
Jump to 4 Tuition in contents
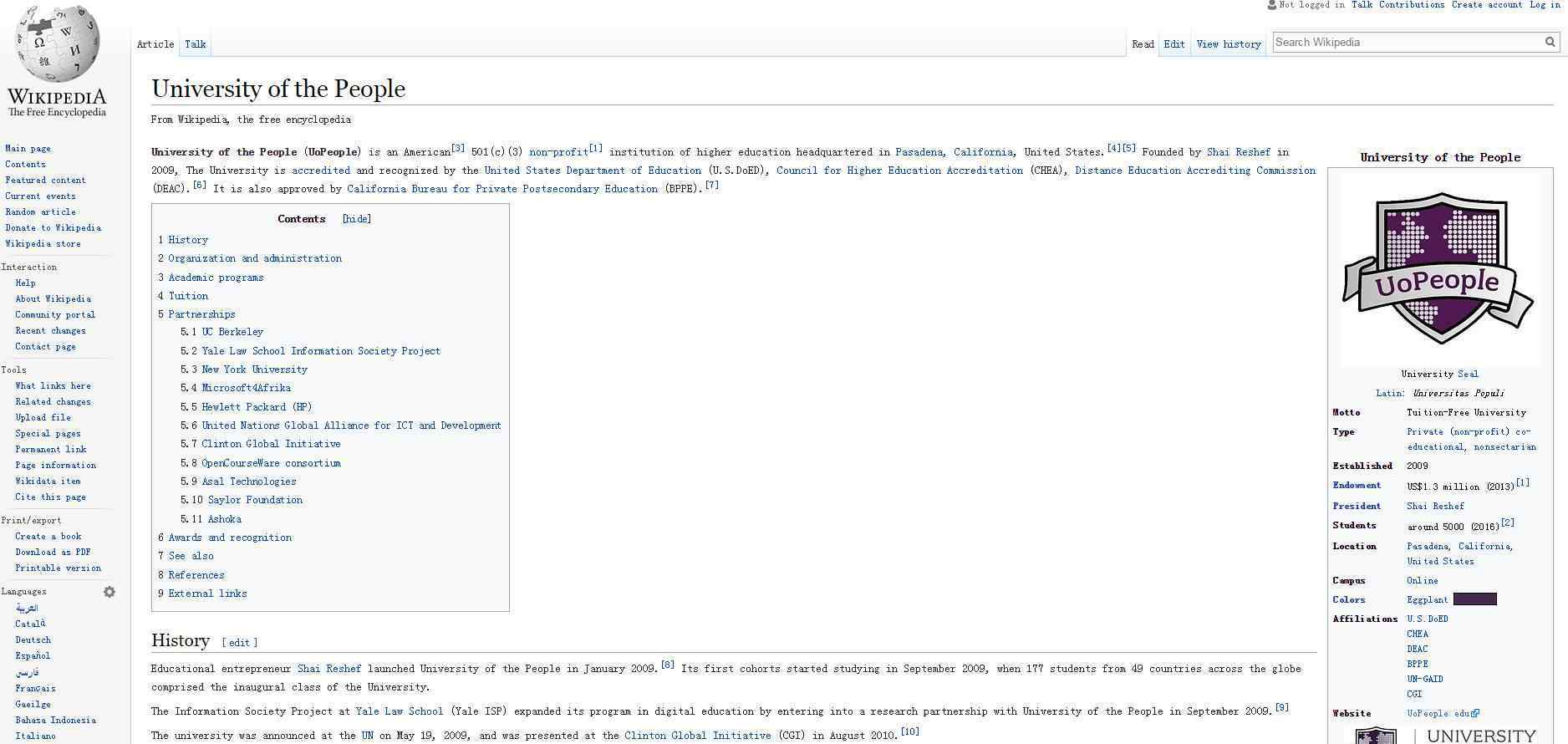tap(183, 296)
